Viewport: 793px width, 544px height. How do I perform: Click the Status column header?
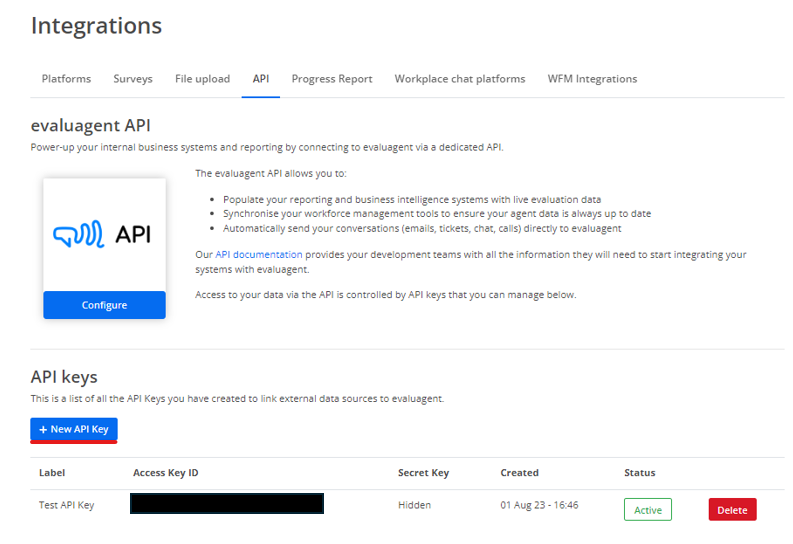pos(639,473)
